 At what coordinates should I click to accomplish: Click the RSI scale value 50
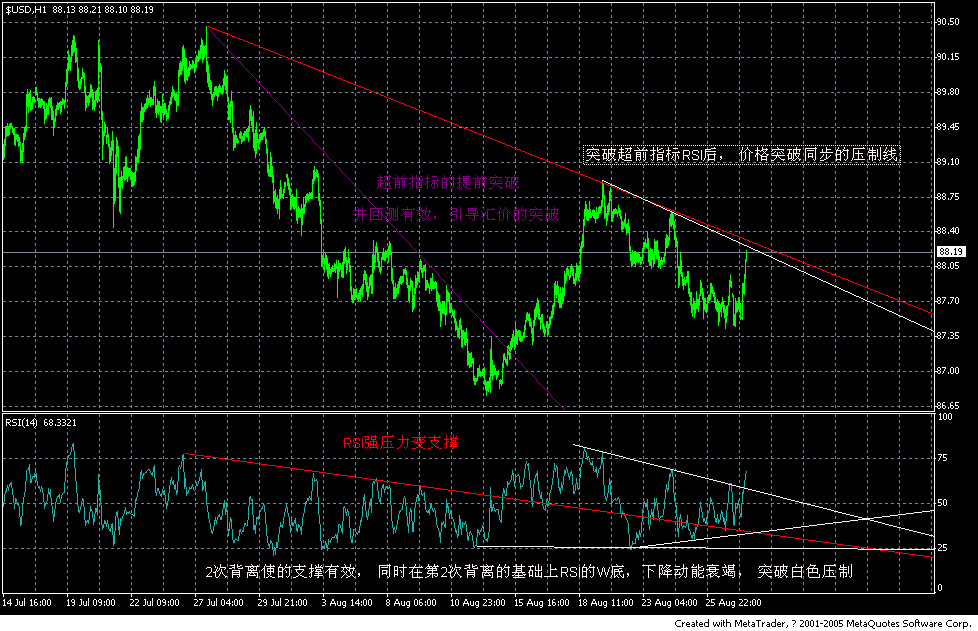(942, 503)
